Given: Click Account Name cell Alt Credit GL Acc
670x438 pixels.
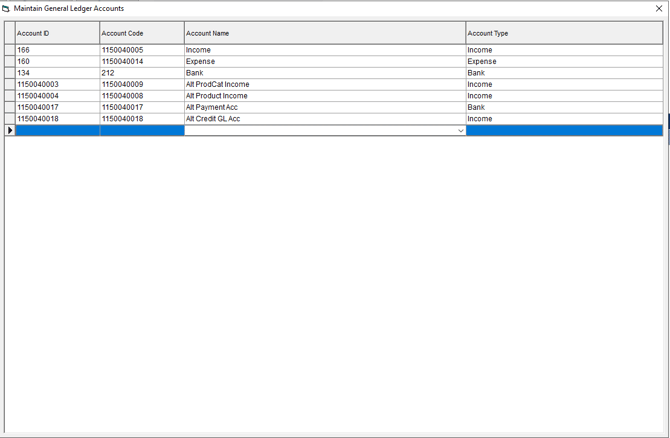Looking at the screenshot, I should coord(325,119).
